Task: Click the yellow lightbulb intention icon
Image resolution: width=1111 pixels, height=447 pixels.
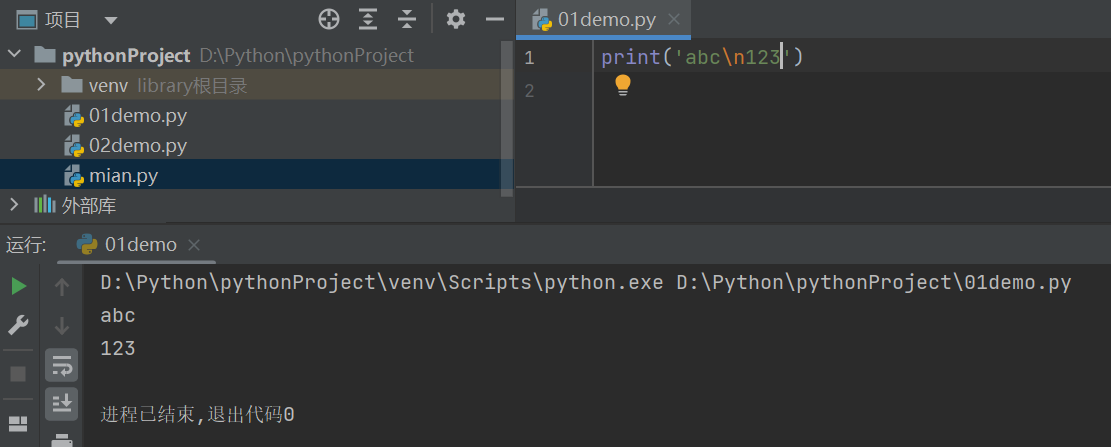Action: coord(623,85)
